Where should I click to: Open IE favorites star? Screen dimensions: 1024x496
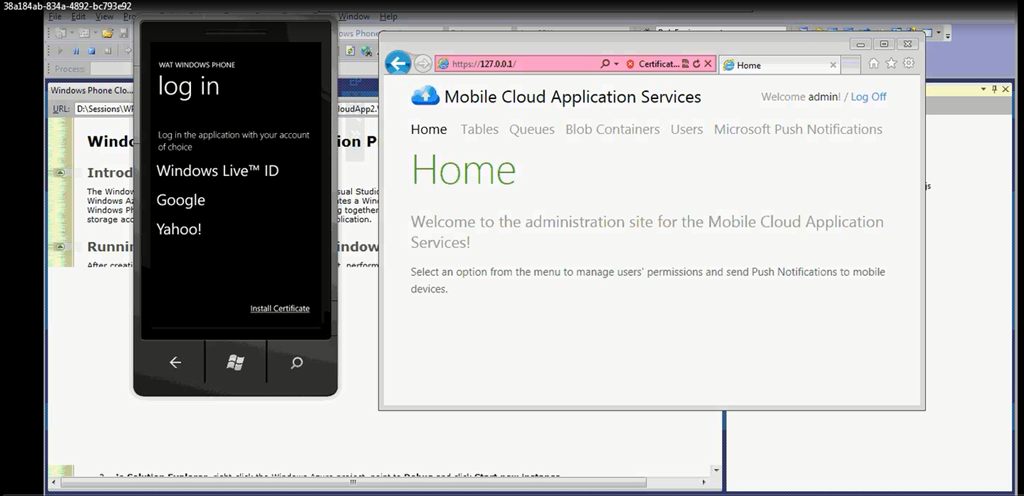point(891,63)
